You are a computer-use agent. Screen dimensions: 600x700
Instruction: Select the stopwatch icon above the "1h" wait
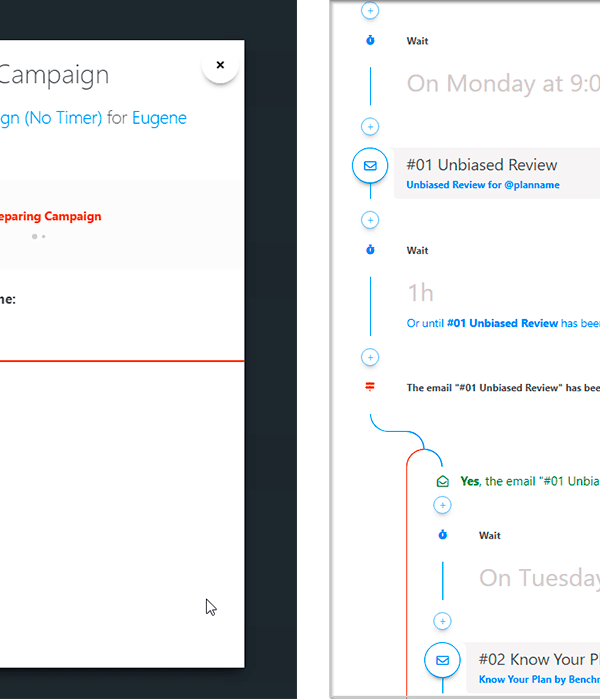pos(370,250)
